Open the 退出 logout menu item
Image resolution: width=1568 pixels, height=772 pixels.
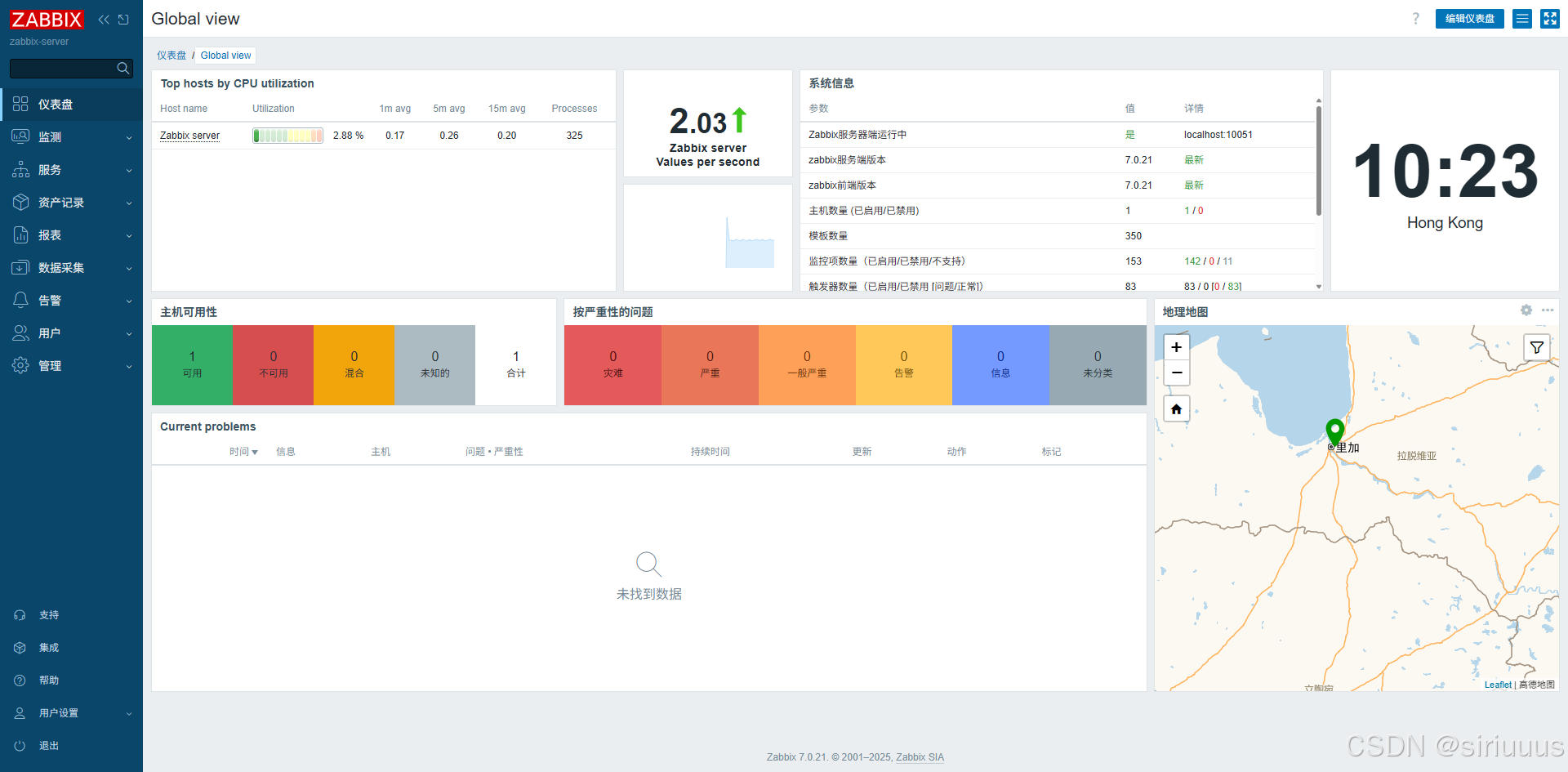coord(71,746)
